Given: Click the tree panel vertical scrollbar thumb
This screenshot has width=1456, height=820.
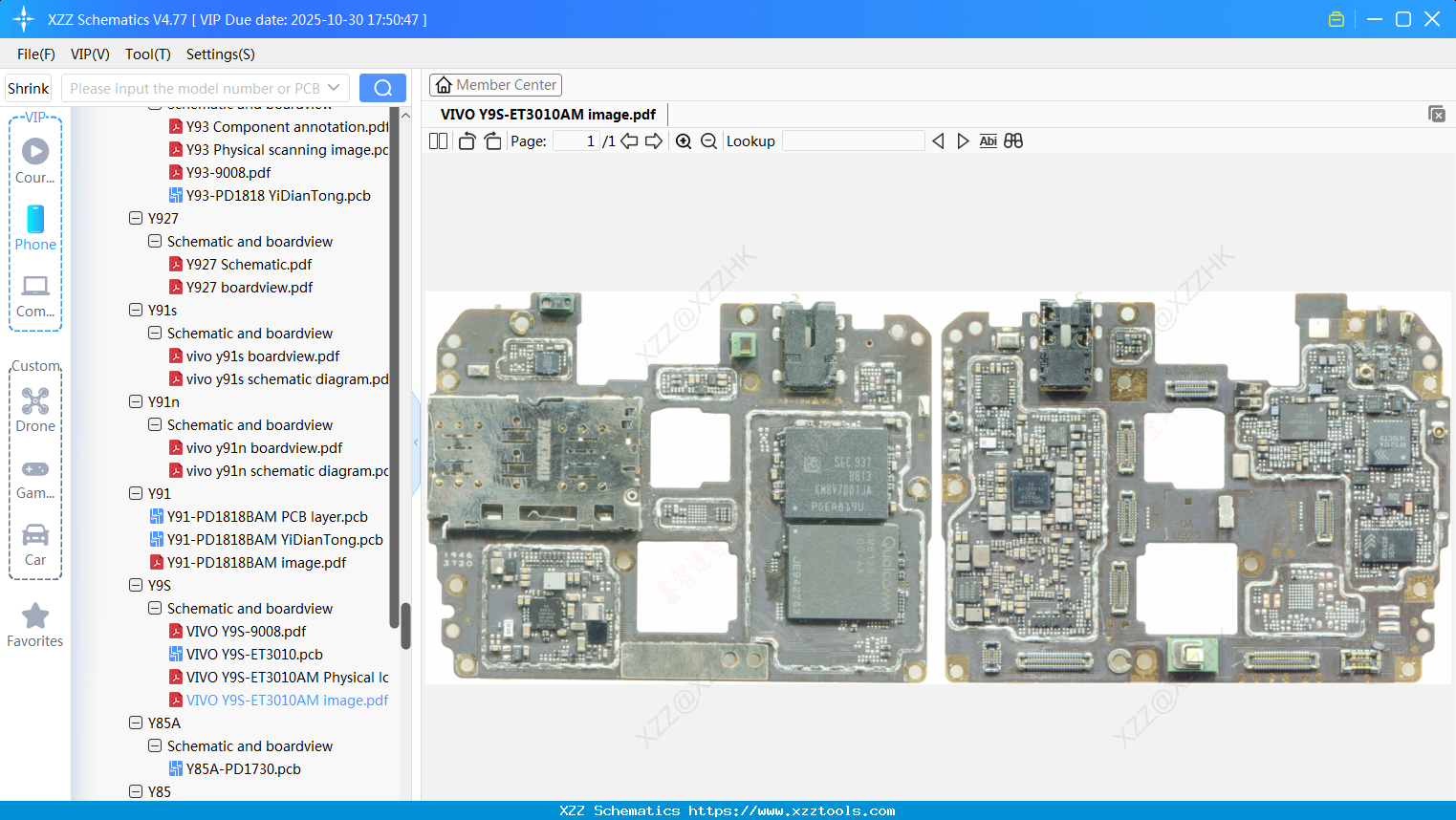Looking at the screenshot, I should click(x=405, y=626).
